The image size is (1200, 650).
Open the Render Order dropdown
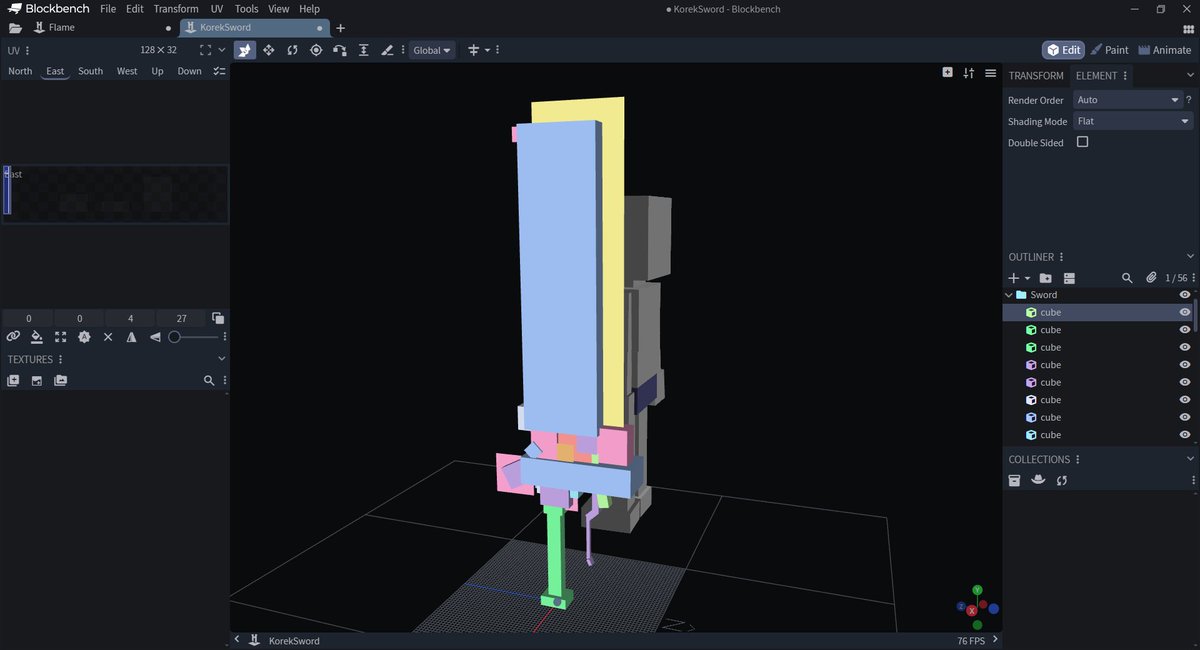coord(1128,100)
